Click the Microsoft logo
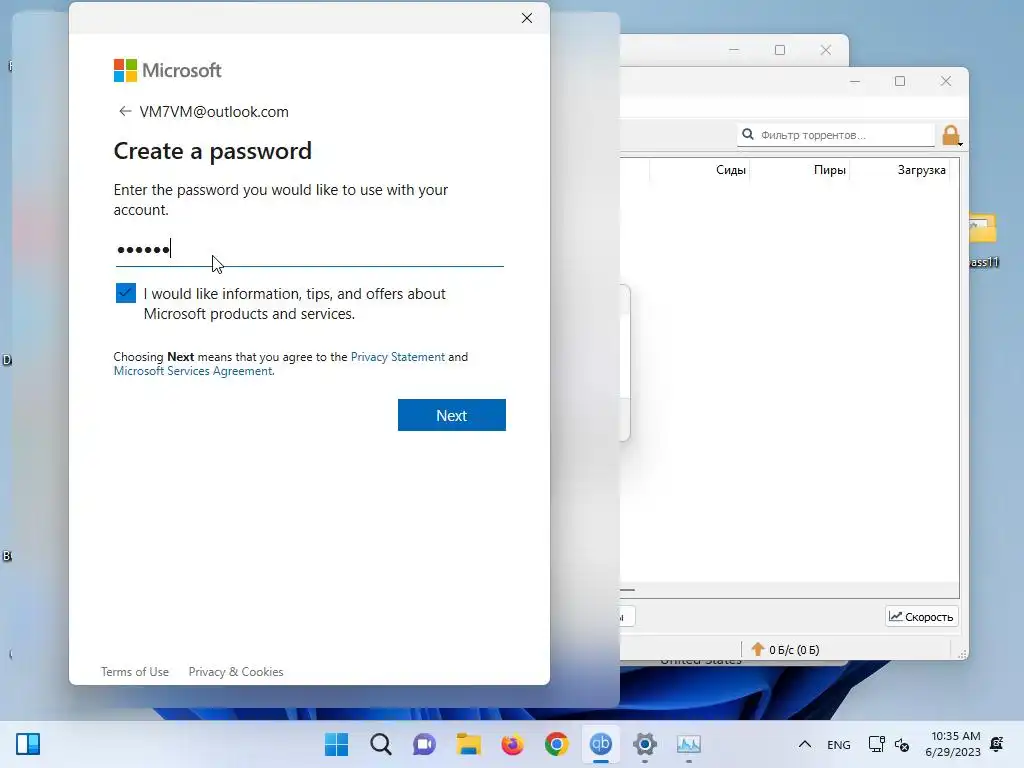The image size is (1024, 768). click(x=168, y=70)
